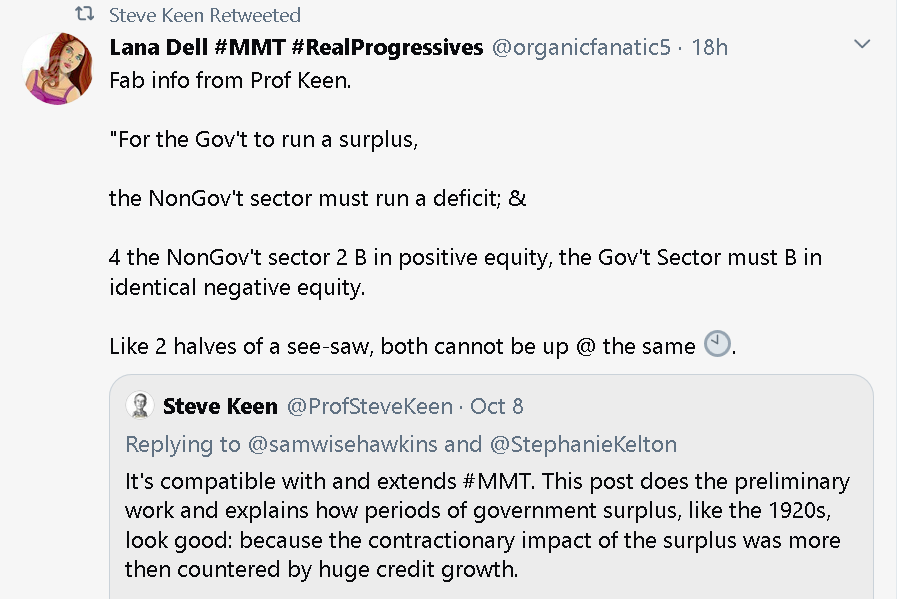Open the Lana Dell display name link
Screen dimensions: 908x599
coord(296,48)
